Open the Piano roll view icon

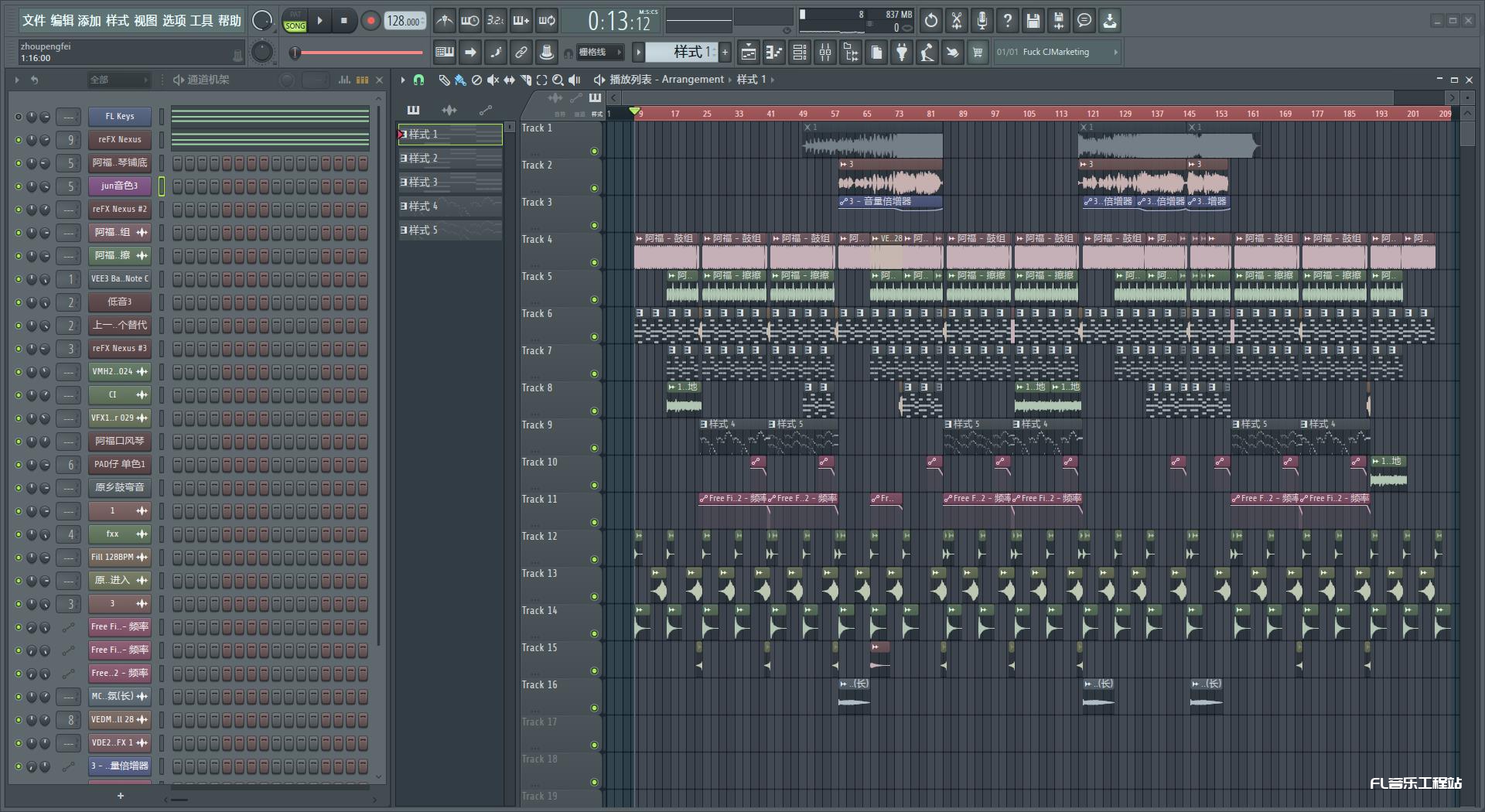click(x=773, y=53)
